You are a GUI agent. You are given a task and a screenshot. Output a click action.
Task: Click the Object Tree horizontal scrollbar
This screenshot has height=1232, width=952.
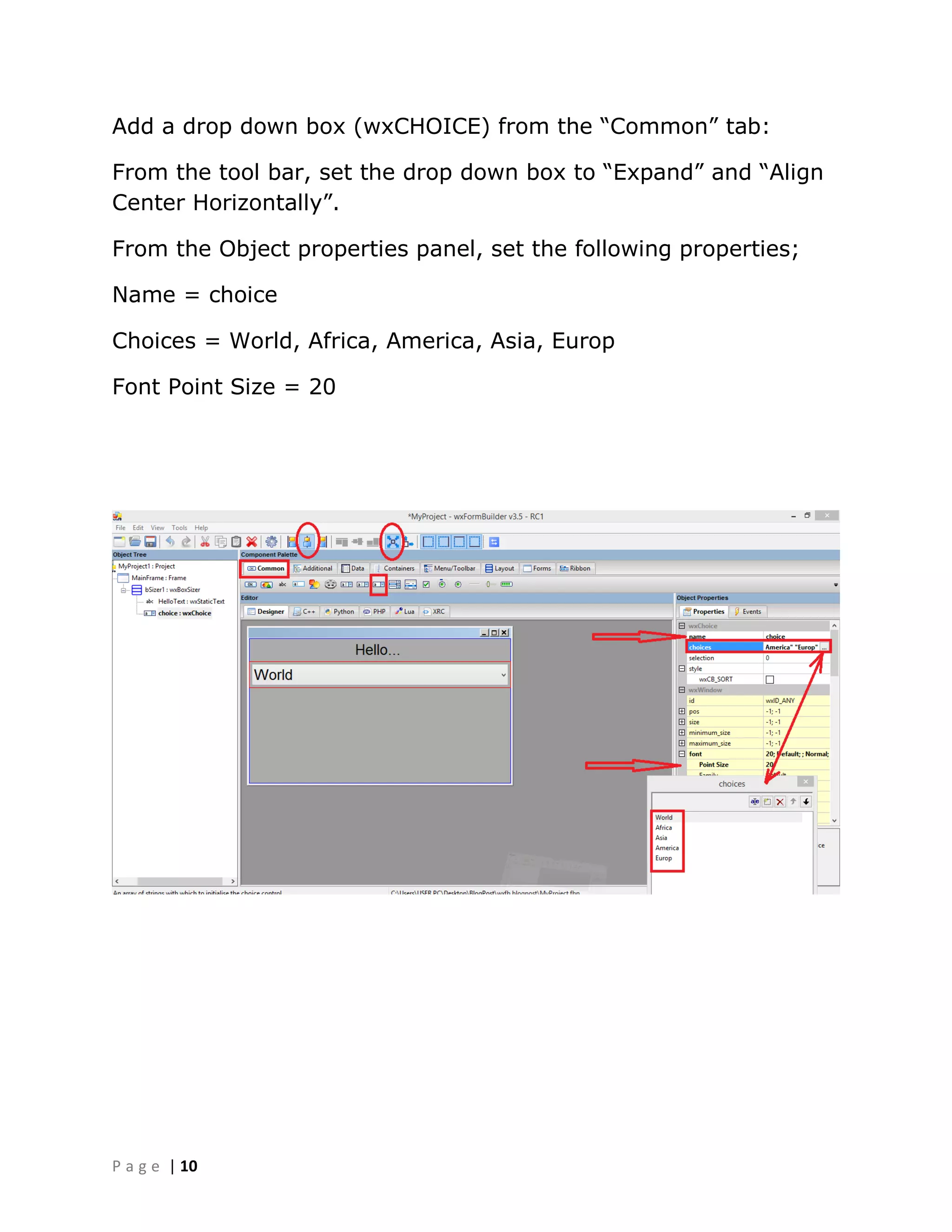179,881
